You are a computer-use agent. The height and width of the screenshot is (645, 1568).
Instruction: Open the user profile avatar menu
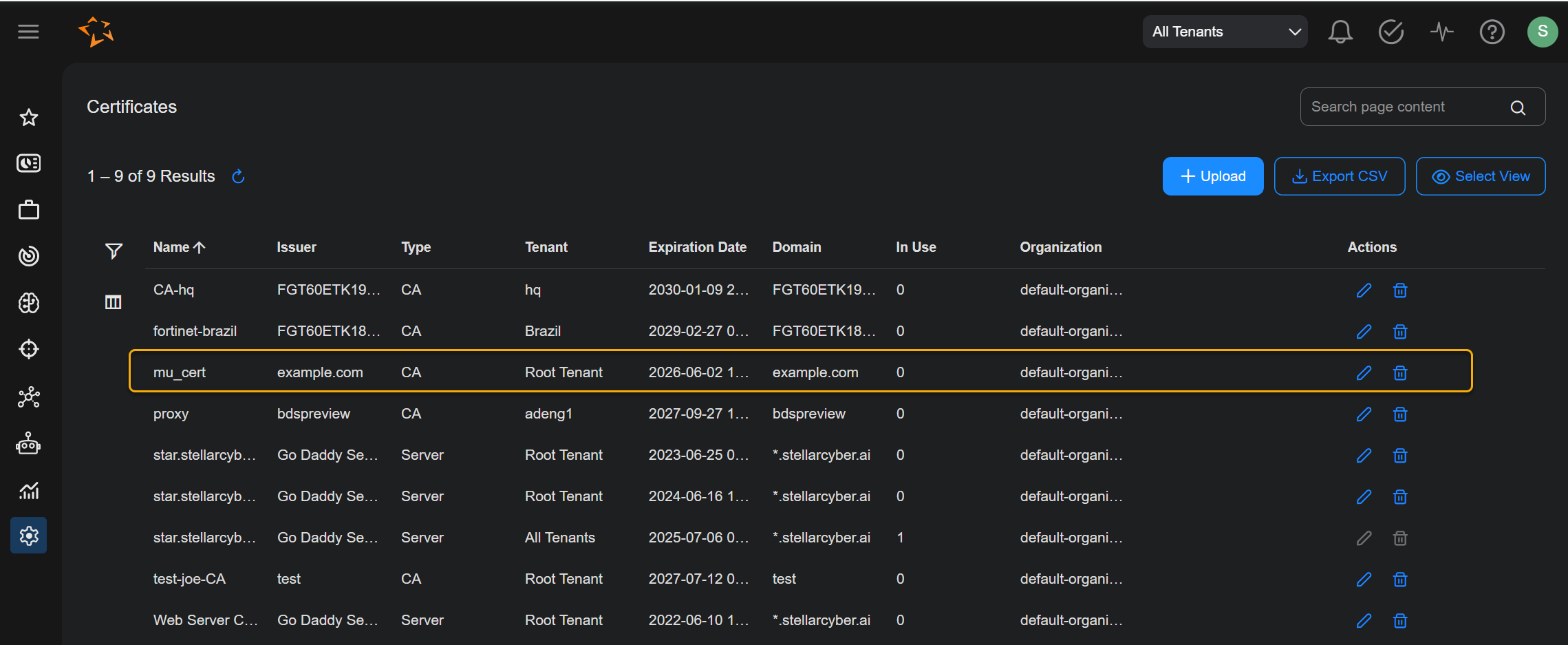[x=1542, y=31]
